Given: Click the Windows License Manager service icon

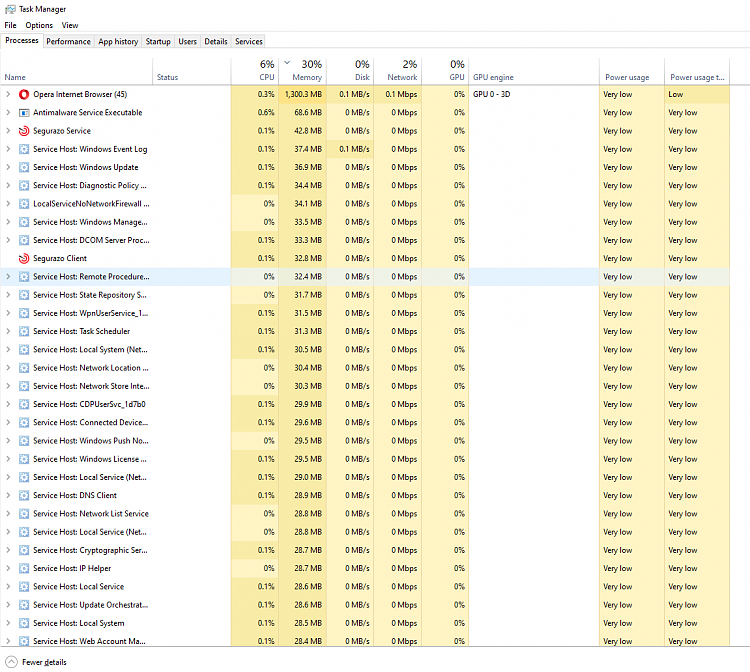Looking at the screenshot, I should pos(24,459).
